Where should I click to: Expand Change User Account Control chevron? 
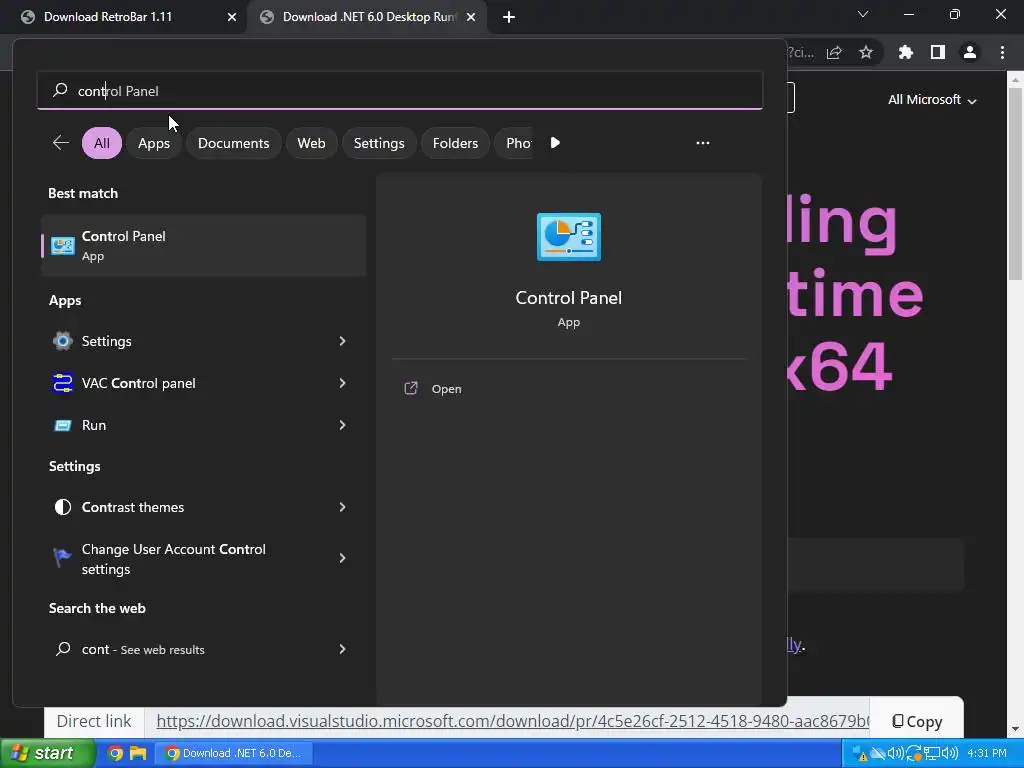(342, 558)
